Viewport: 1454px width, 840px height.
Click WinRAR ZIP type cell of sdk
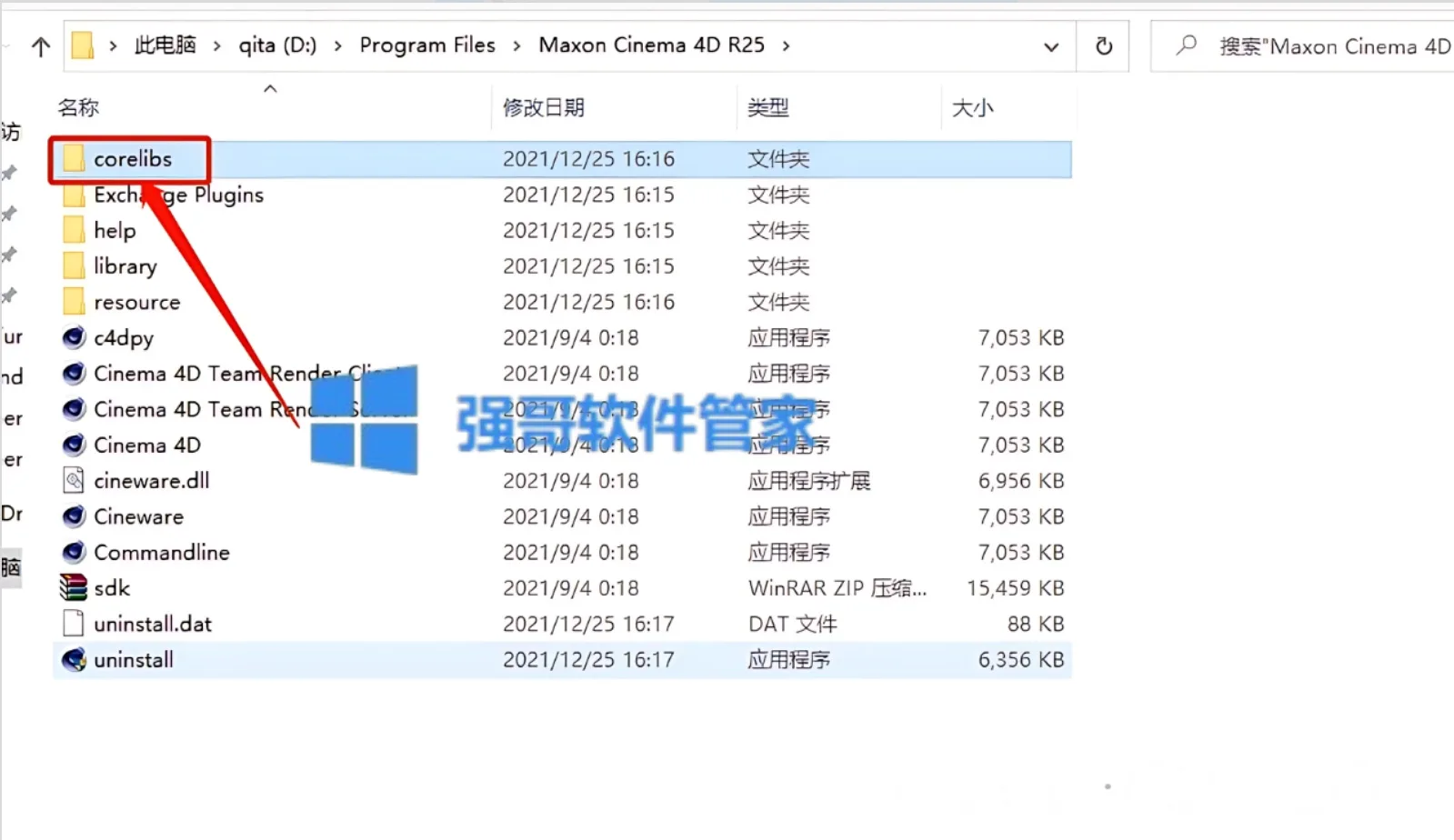coord(837,588)
